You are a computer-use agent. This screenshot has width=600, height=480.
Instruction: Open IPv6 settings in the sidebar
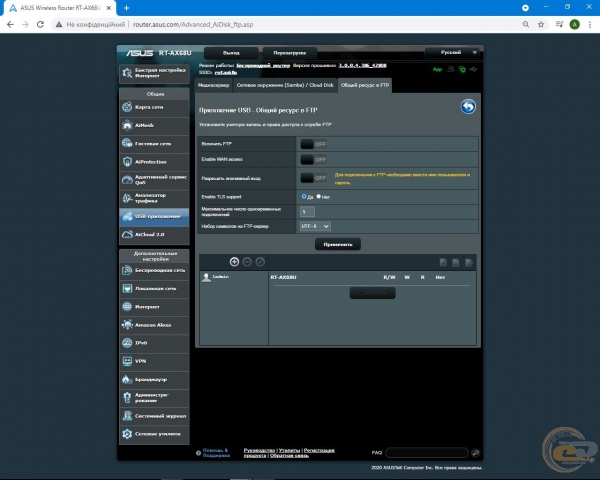[x=154, y=343]
